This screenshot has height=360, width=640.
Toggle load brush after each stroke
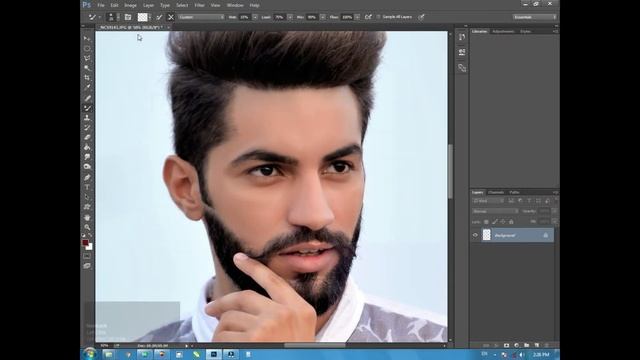159,17
